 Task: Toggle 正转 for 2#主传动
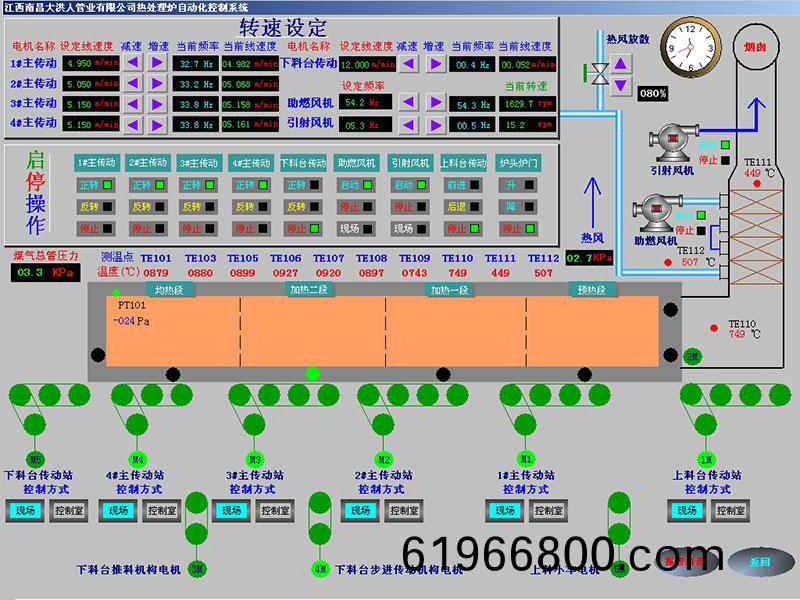(x=147, y=185)
